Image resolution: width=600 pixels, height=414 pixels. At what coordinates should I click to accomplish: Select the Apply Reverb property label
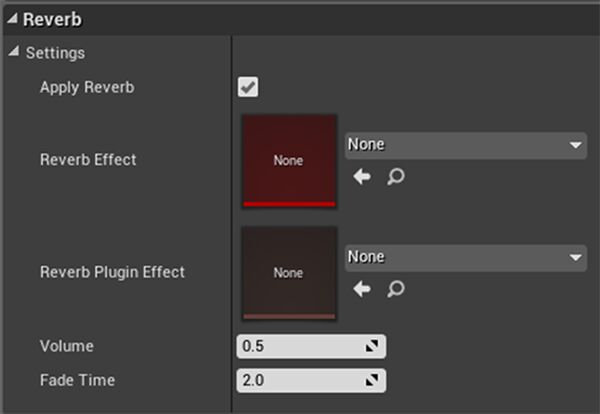87,87
